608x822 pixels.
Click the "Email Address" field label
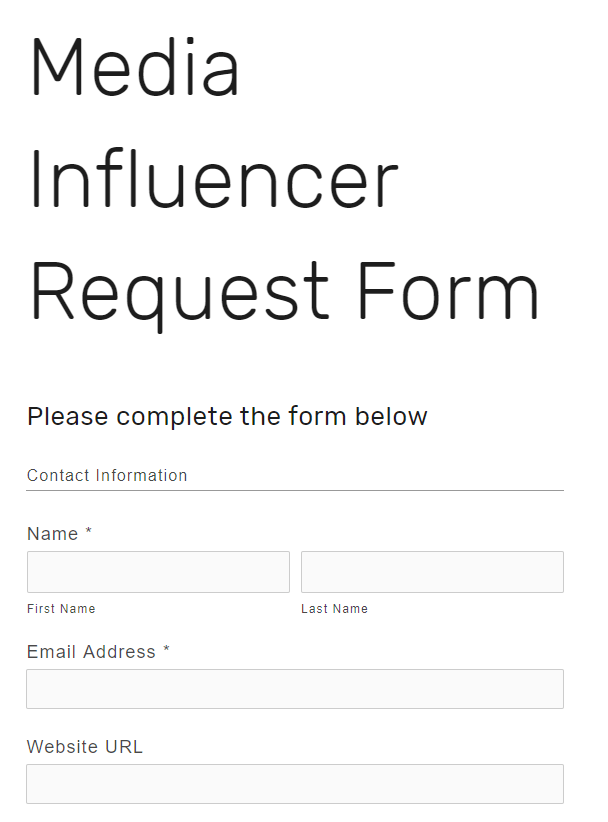(x=91, y=652)
